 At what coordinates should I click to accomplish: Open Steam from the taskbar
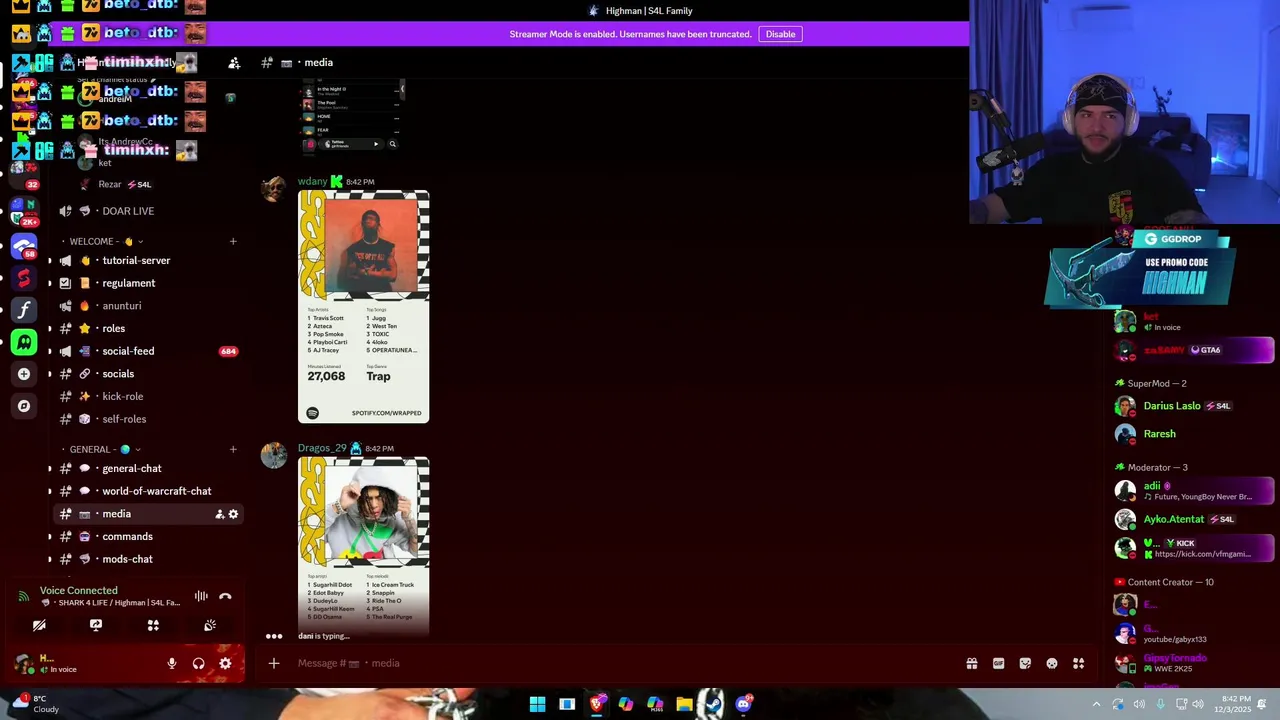[x=713, y=704]
